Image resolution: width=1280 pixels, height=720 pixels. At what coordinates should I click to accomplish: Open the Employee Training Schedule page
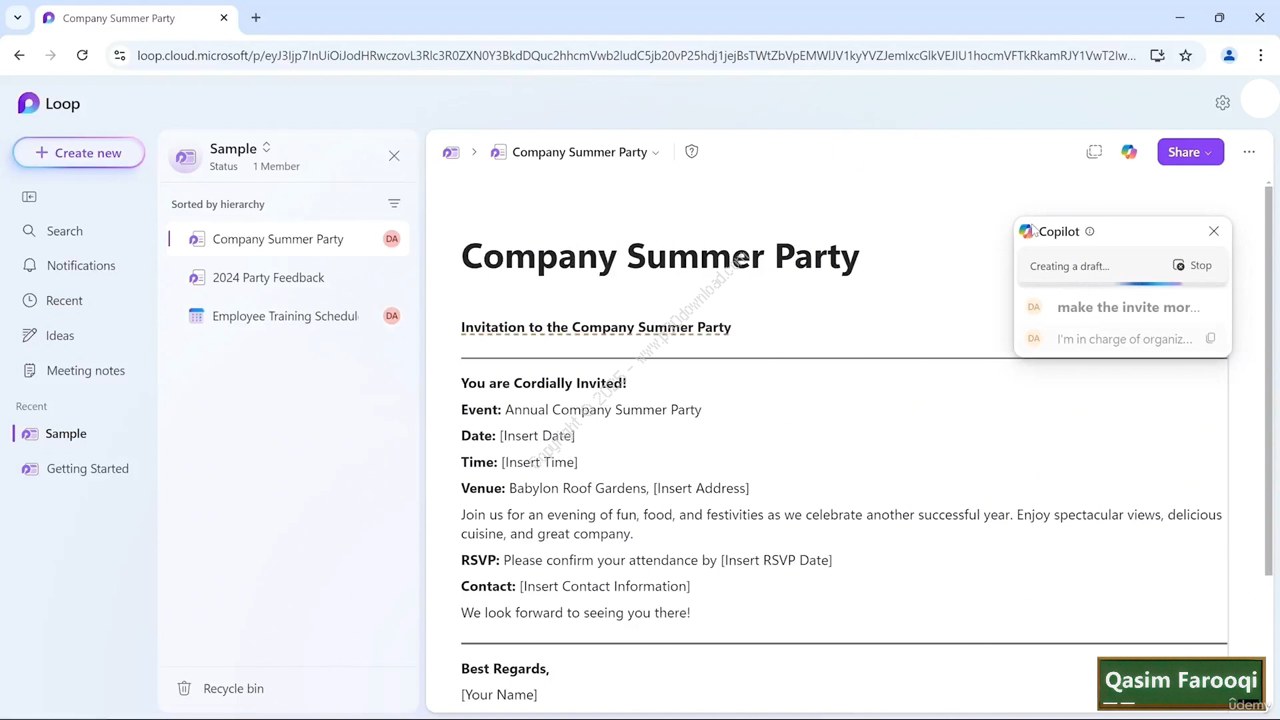pyautogui.click(x=288, y=316)
